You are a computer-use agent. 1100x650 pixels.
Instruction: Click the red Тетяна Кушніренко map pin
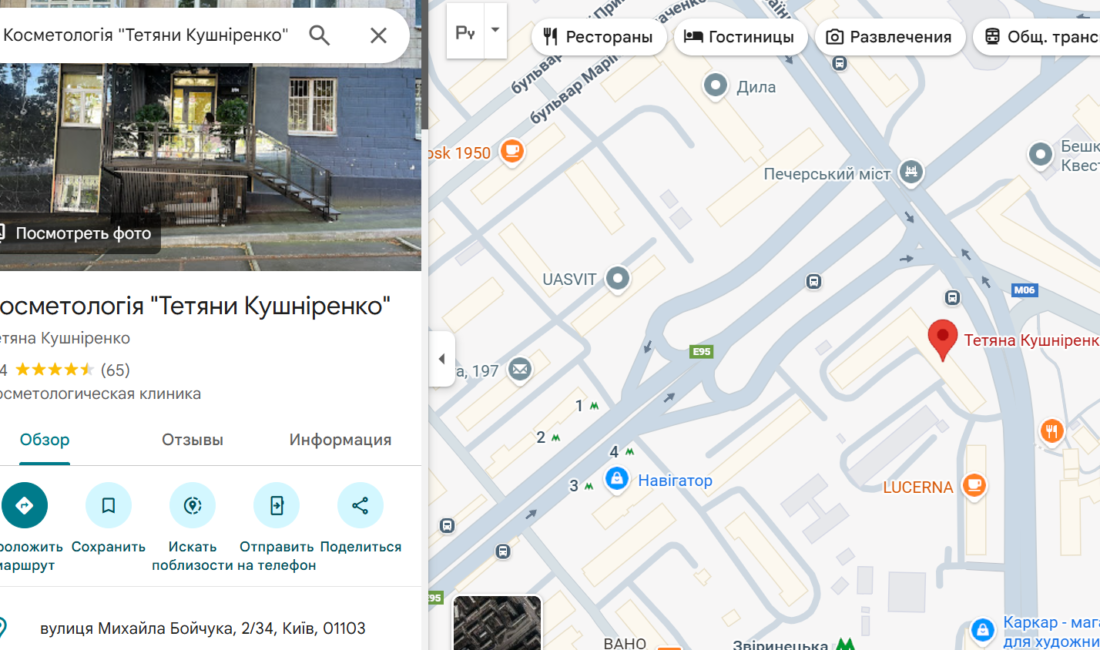(942, 339)
